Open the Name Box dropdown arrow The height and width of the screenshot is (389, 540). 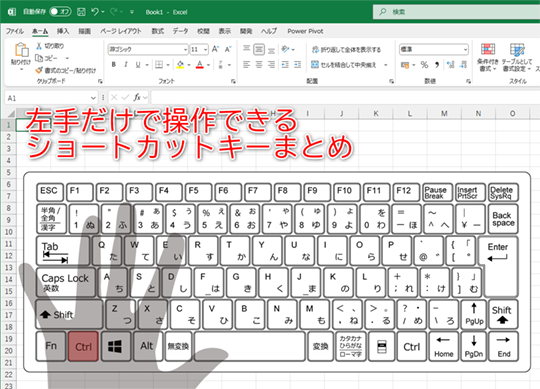click(x=93, y=98)
